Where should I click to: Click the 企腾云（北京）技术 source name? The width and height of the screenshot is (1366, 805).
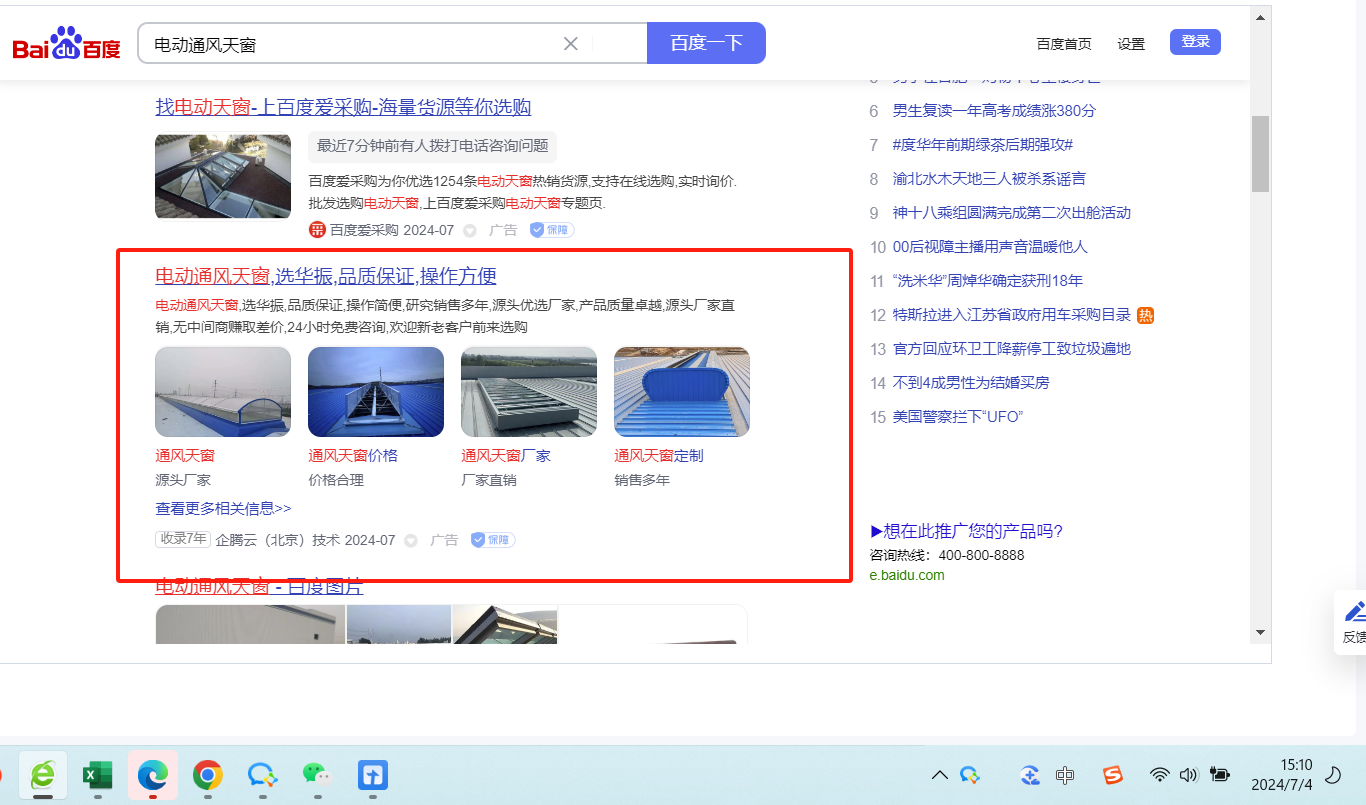click(x=278, y=540)
